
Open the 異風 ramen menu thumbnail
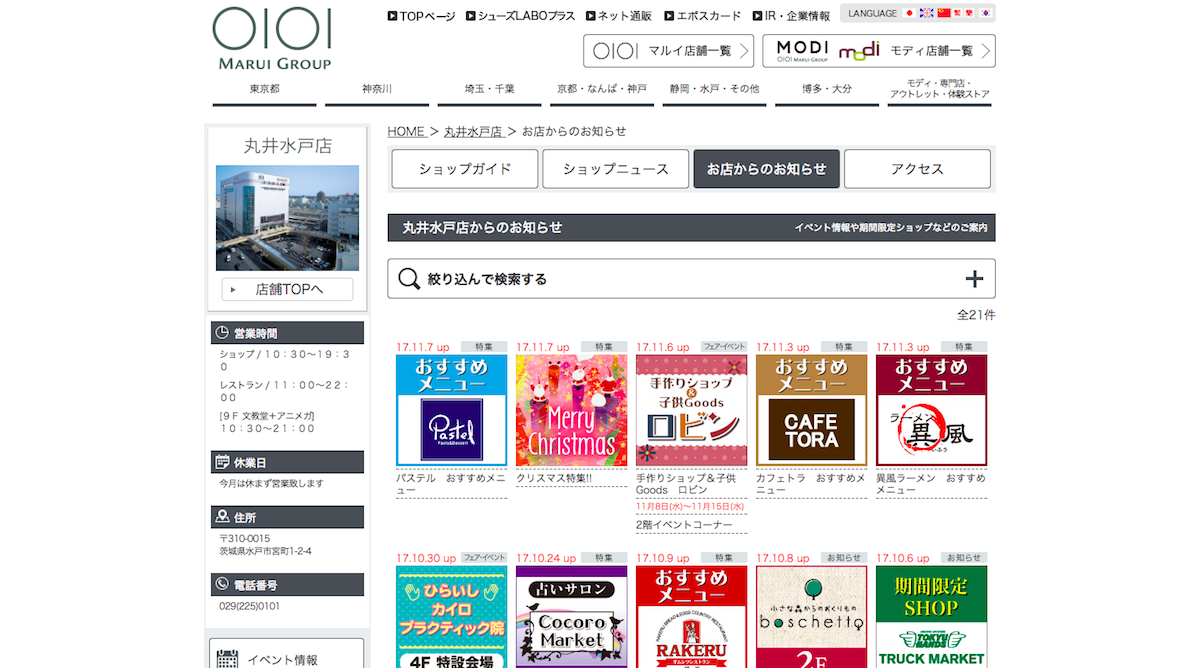coord(932,410)
